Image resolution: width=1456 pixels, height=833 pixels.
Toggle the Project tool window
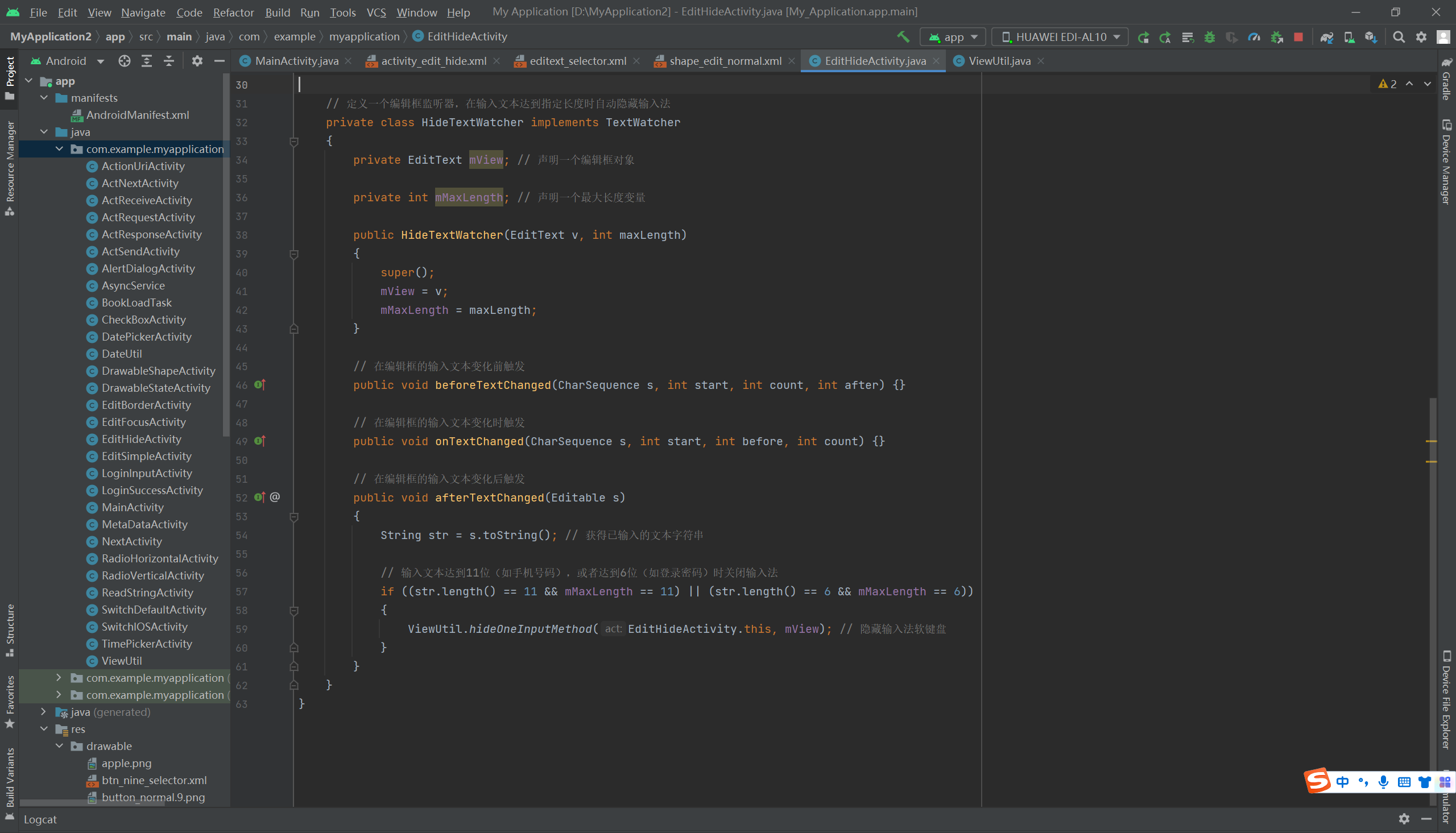[10, 77]
